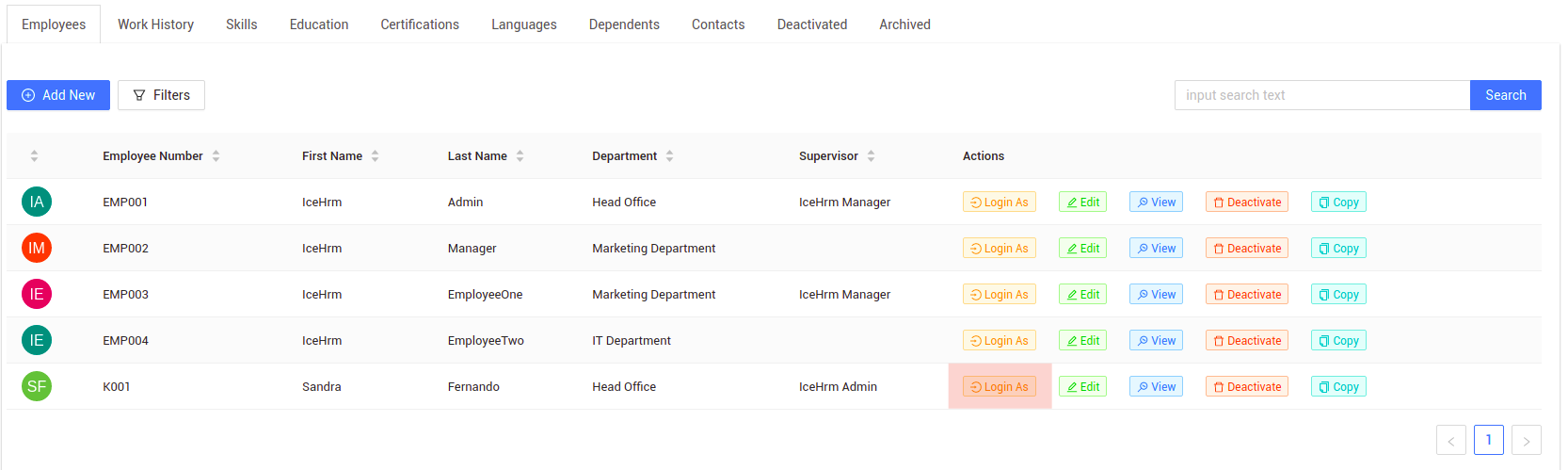
Task: Open the Dependents tab
Action: pyautogui.click(x=624, y=24)
